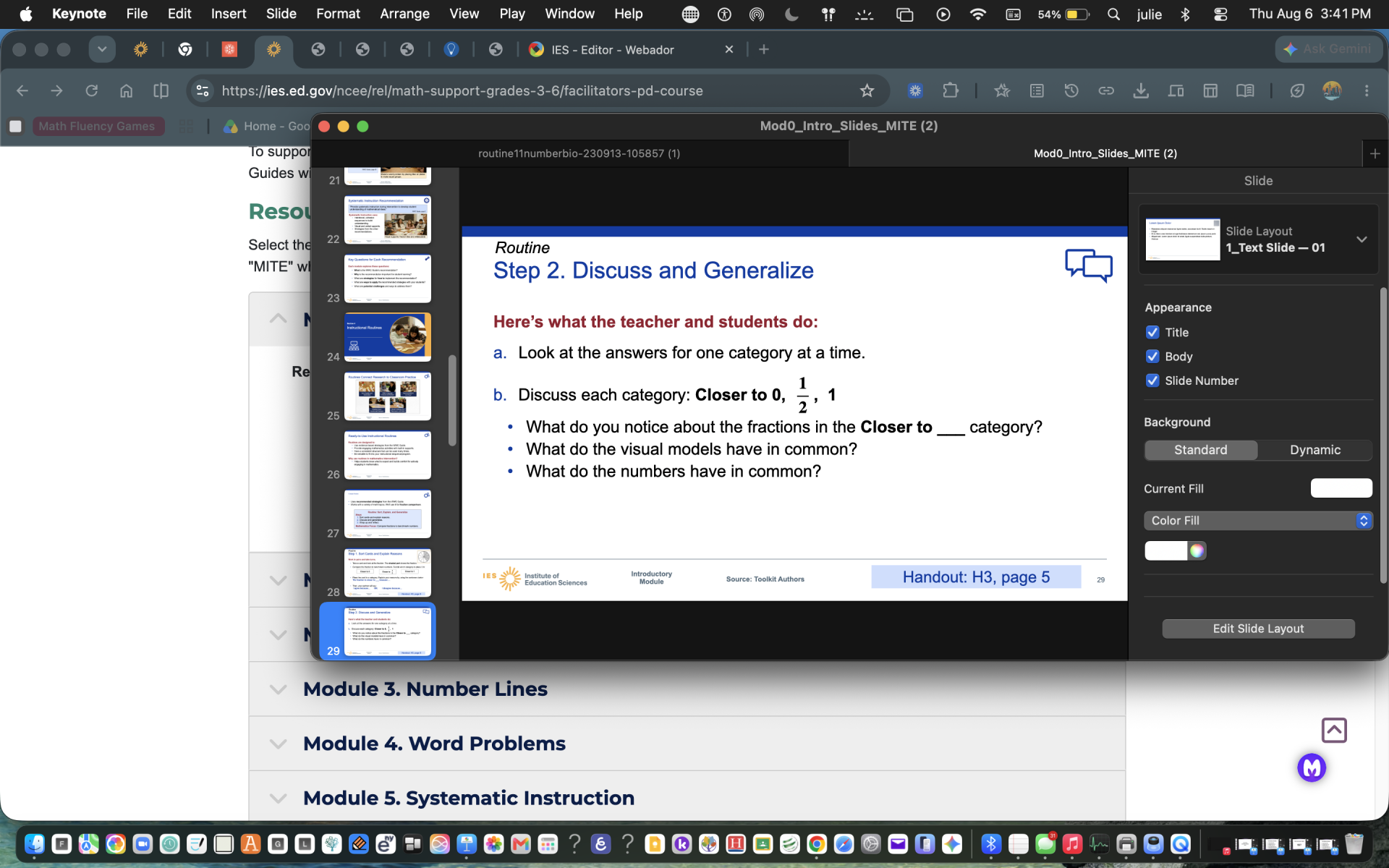The width and height of the screenshot is (1389, 868).
Task: Switch to routine11numberbio Keynote tab
Action: 579,153
